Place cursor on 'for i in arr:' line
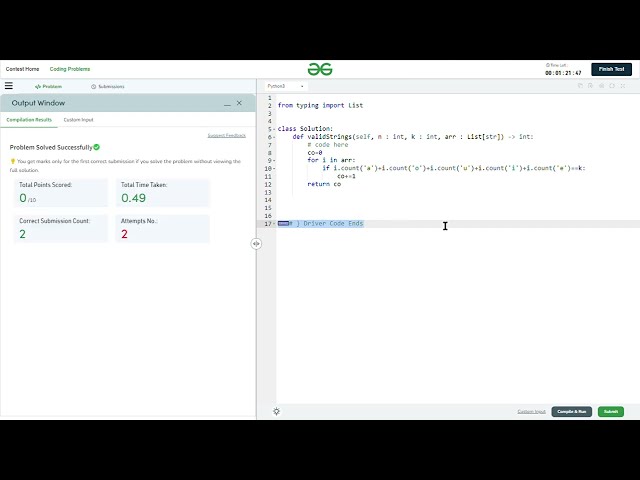Image resolution: width=640 pixels, height=480 pixels. click(331, 160)
